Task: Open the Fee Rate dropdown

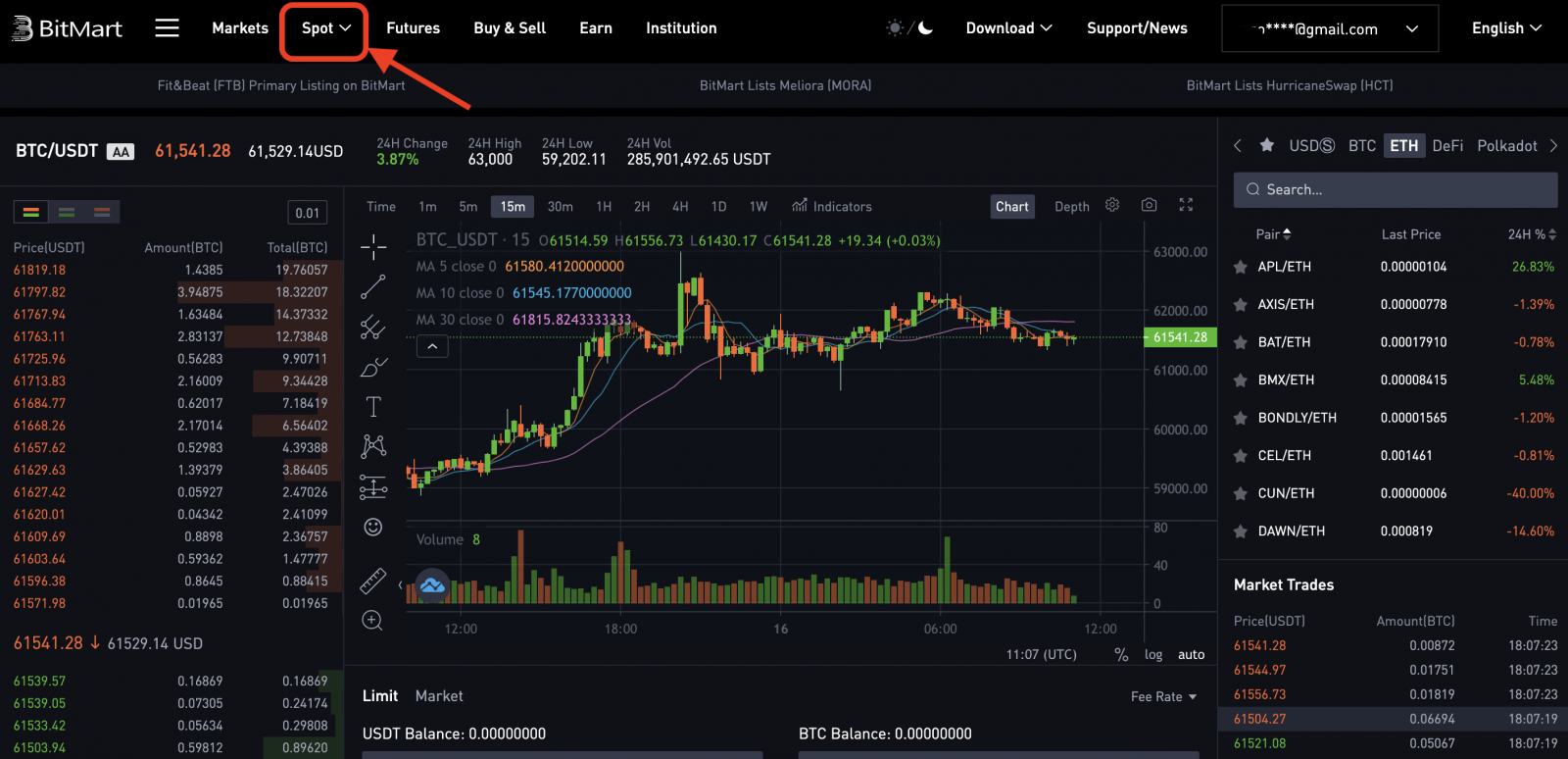Action: pyautogui.click(x=1163, y=697)
